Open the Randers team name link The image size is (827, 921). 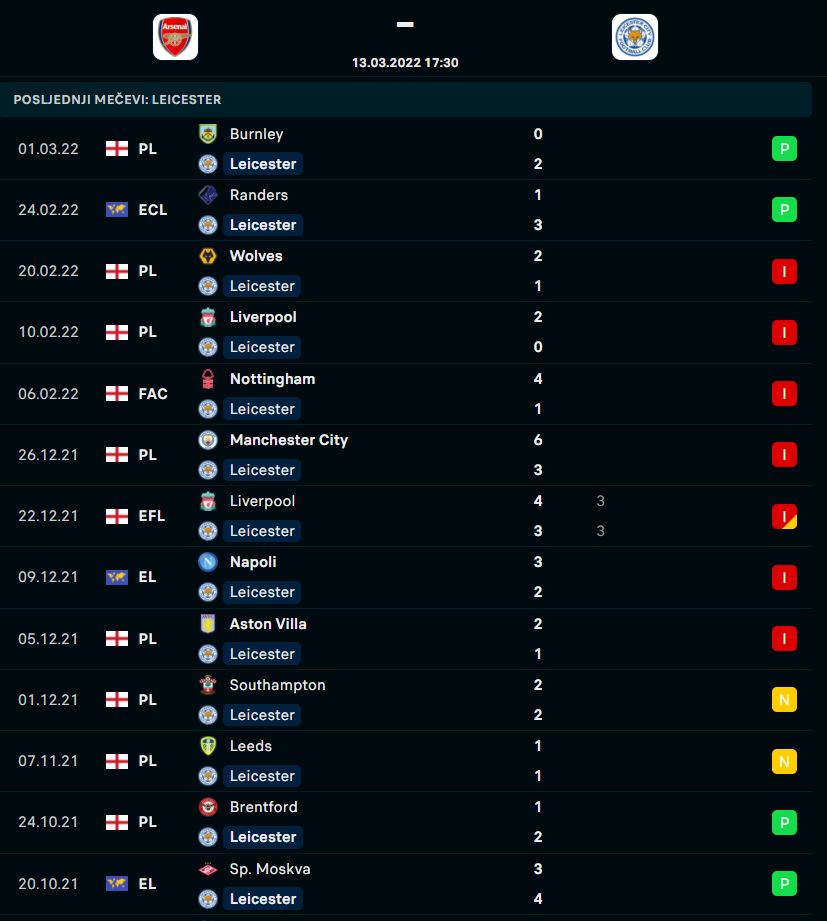(x=258, y=195)
